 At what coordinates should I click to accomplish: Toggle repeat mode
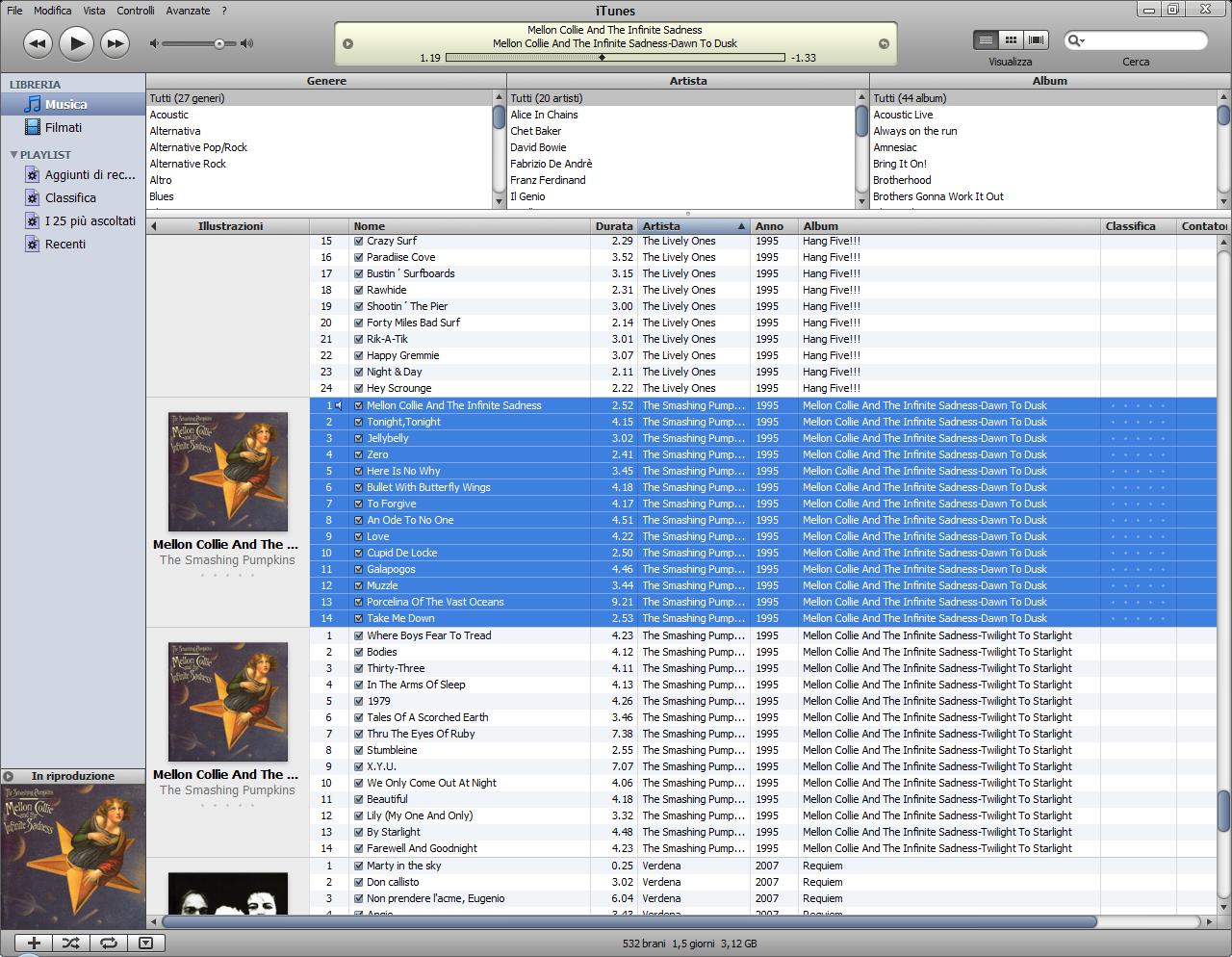(108, 943)
